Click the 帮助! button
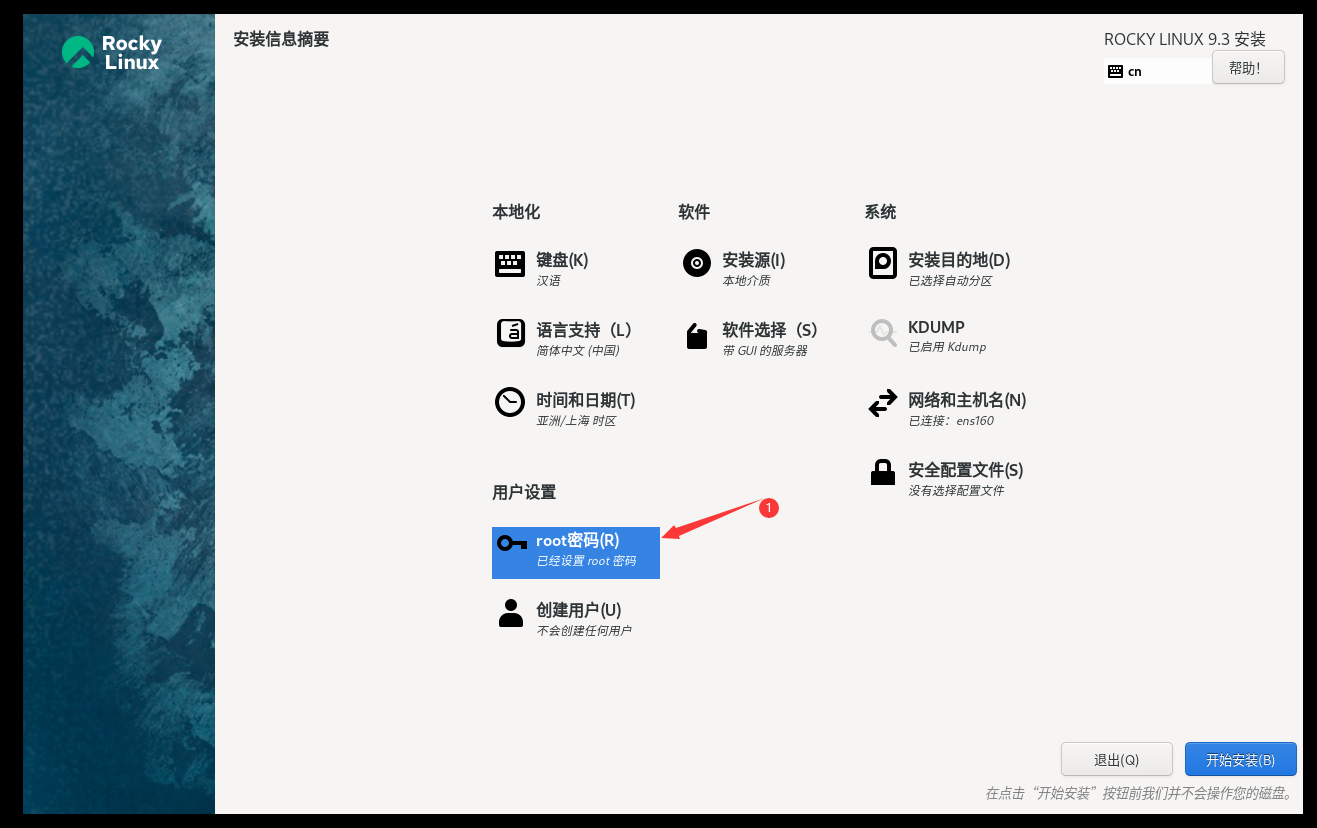Viewport: 1317px width, 828px height. click(x=1248, y=67)
